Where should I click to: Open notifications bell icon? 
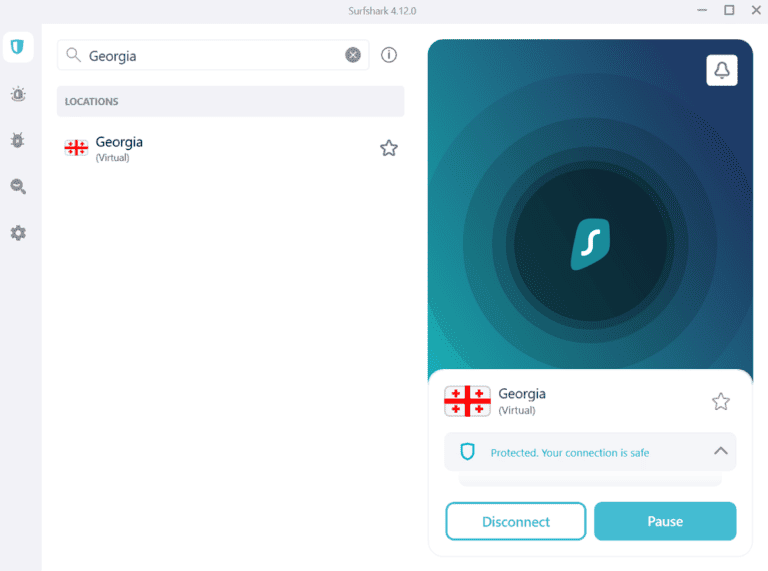click(x=721, y=70)
